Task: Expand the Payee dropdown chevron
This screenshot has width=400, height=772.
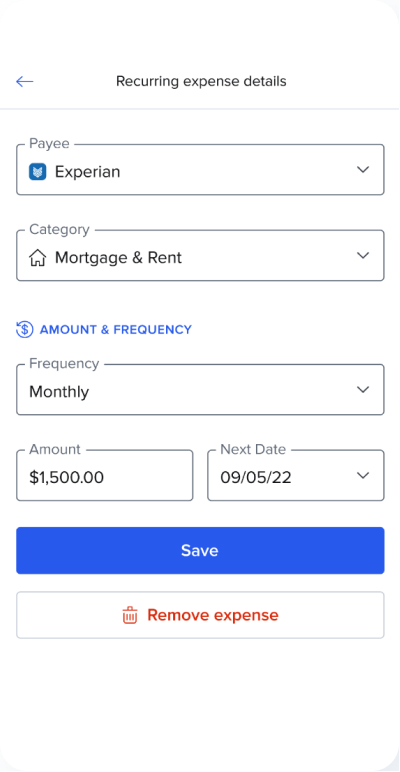Action: click(363, 170)
